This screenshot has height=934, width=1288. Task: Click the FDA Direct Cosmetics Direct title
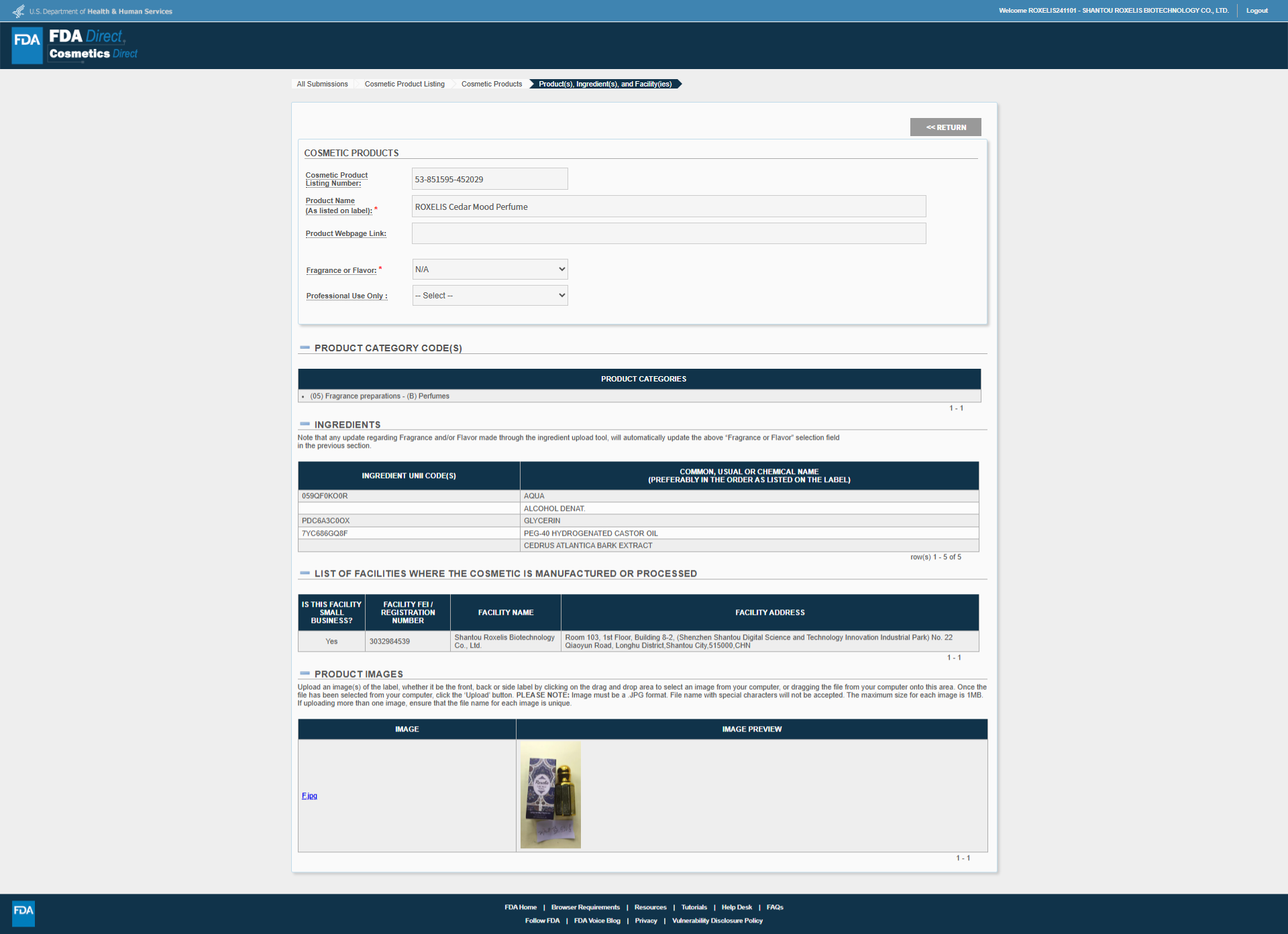point(93,45)
